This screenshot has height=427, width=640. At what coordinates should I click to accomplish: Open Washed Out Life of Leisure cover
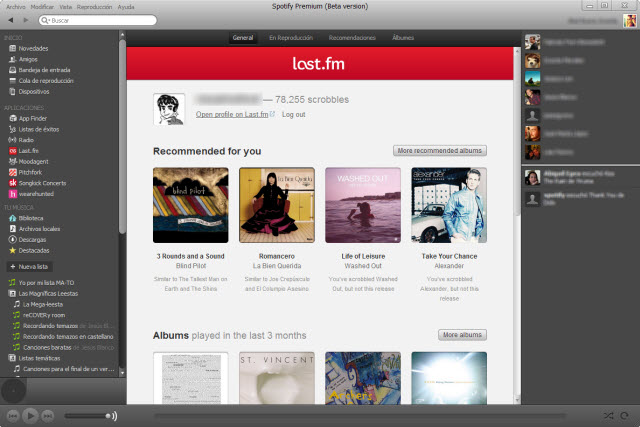click(363, 205)
